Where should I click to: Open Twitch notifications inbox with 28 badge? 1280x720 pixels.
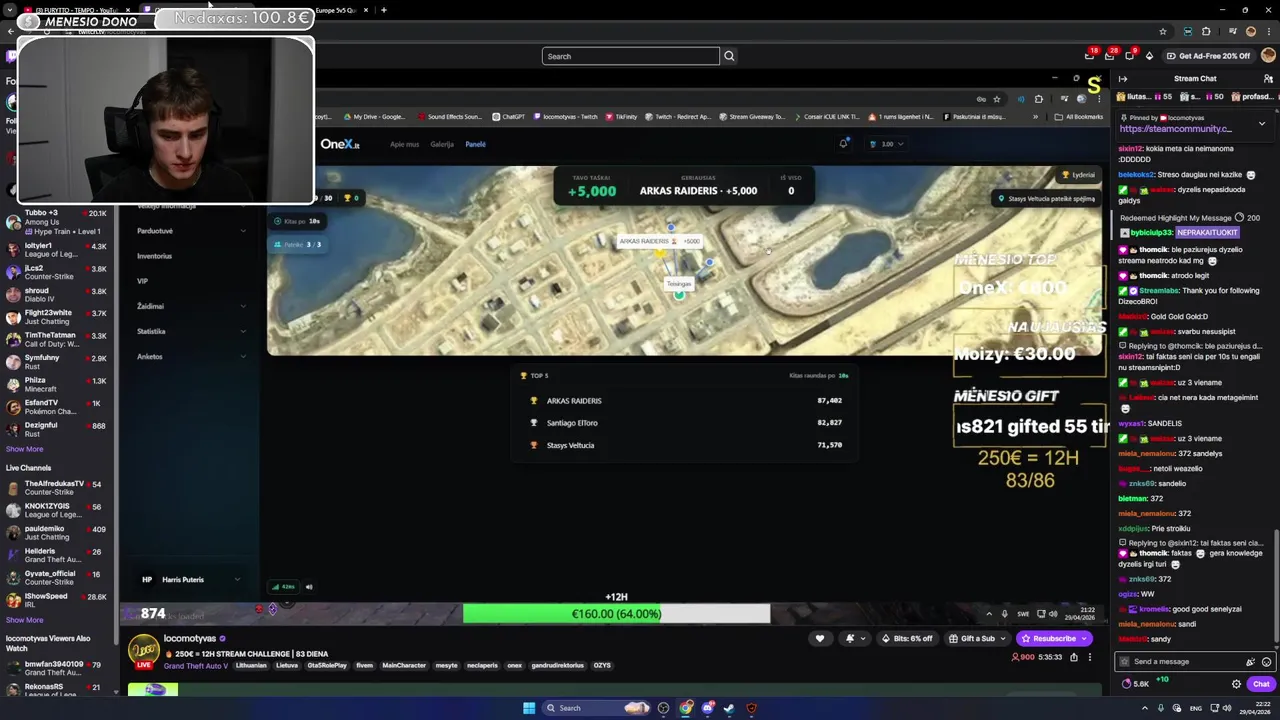(x=1109, y=56)
